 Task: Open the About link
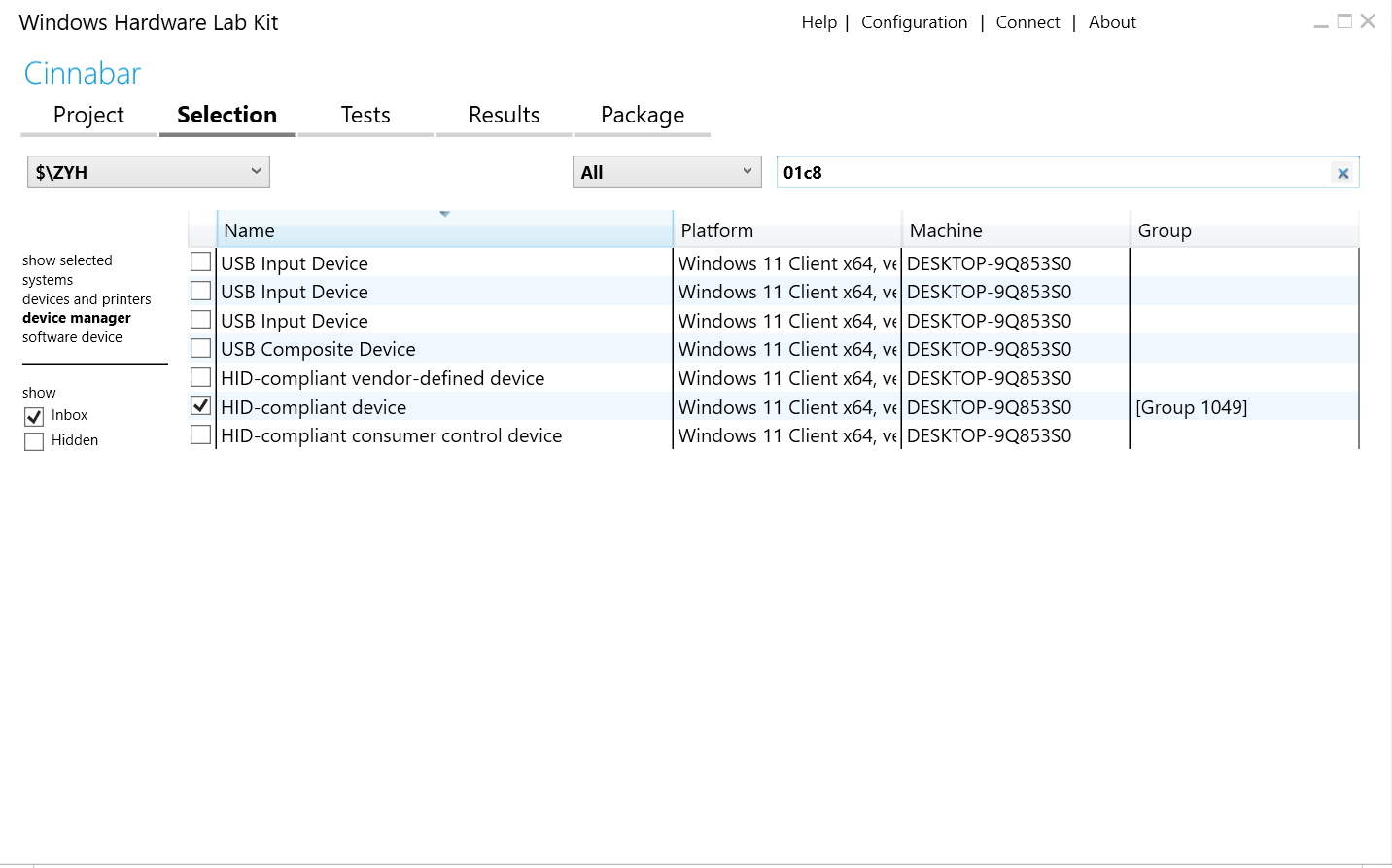[x=1112, y=22]
